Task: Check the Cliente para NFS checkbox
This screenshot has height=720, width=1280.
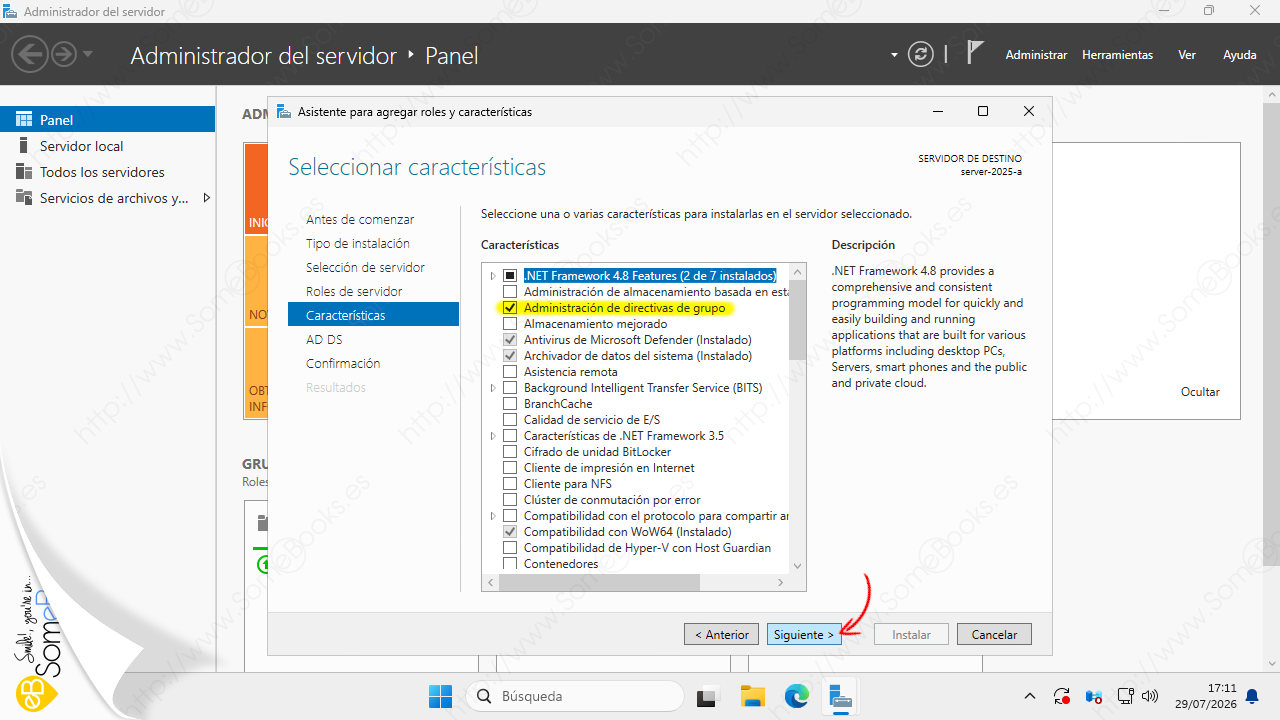Action: (x=510, y=484)
